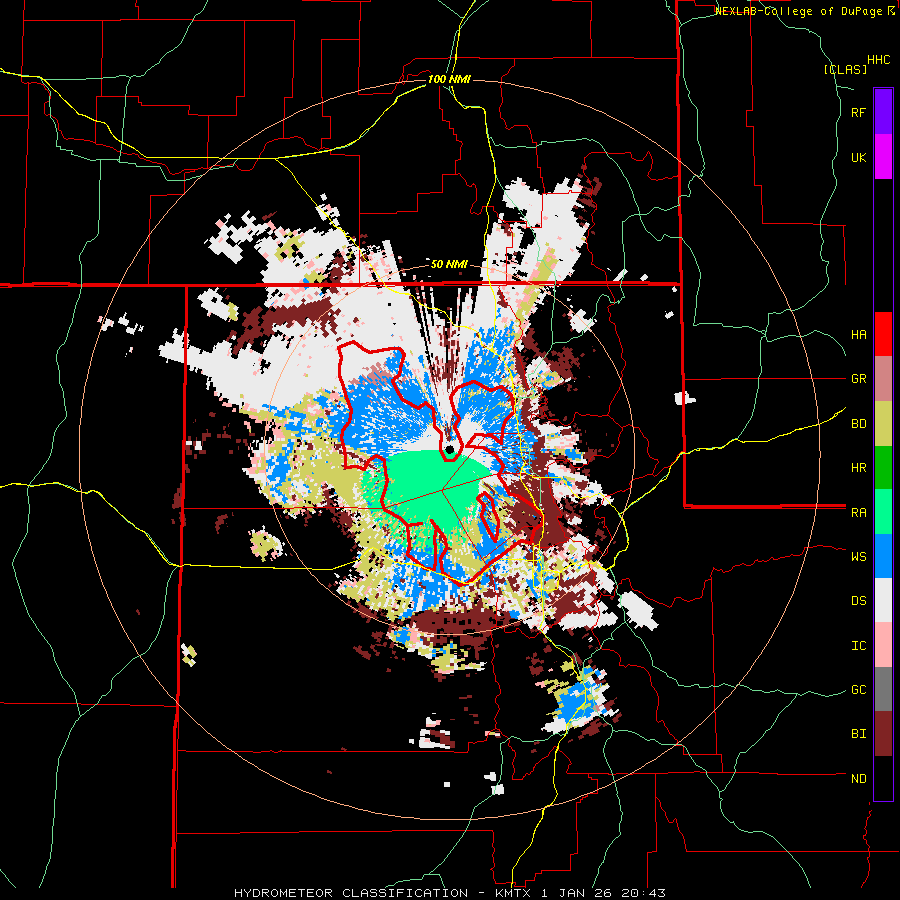Click the [CLAS] label above legend

point(845,69)
